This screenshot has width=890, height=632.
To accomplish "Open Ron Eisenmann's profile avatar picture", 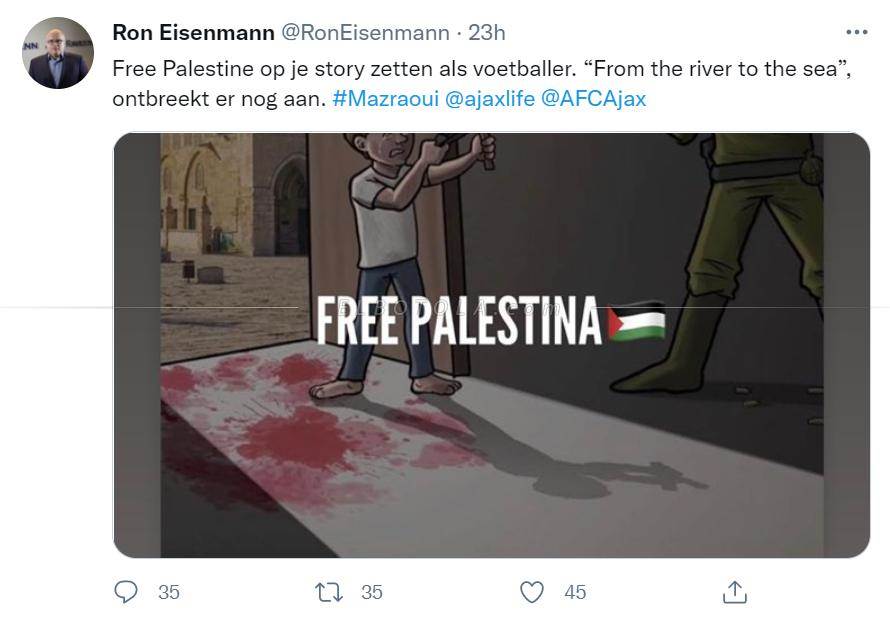I will point(58,53).
